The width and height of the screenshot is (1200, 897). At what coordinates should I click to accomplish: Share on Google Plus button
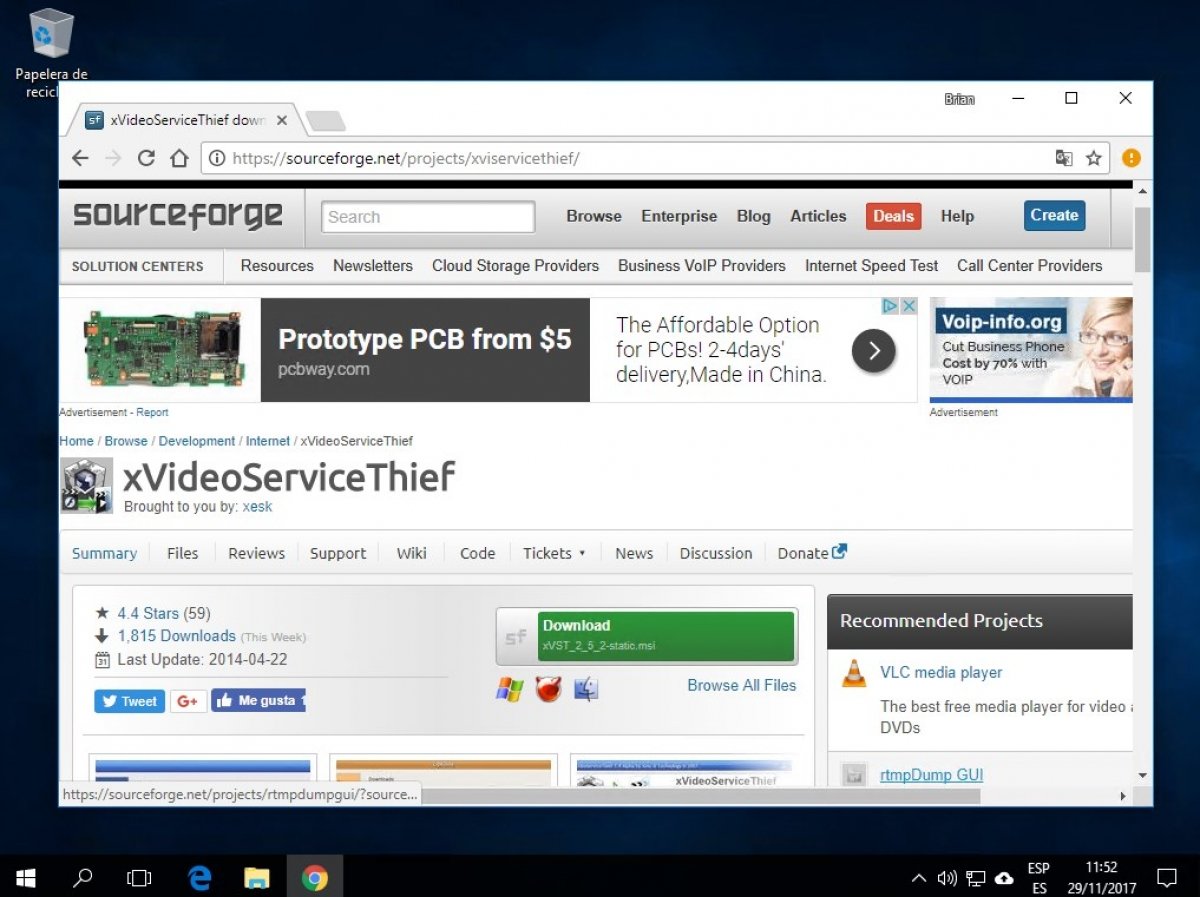pyautogui.click(x=188, y=701)
